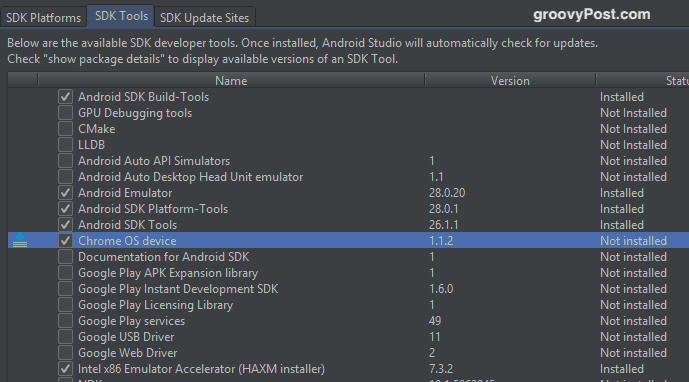
Task: Click 'Not Installed' status of LLDB
Action: (x=634, y=145)
